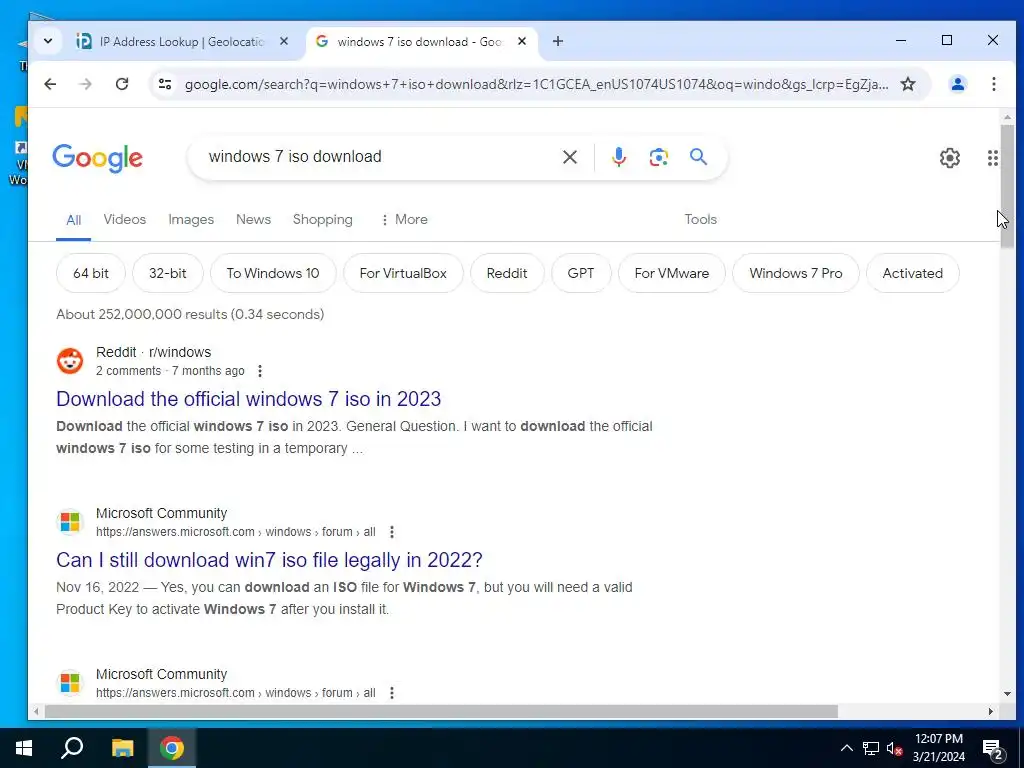Click the scroll right arrow
This screenshot has width=1024, height=768.
(x=991, y=711)
